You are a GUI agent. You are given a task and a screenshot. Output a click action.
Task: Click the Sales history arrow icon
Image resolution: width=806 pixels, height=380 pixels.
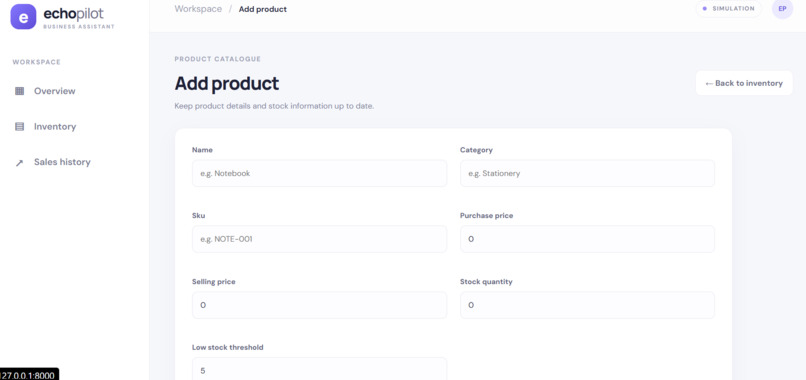point(20,162)
